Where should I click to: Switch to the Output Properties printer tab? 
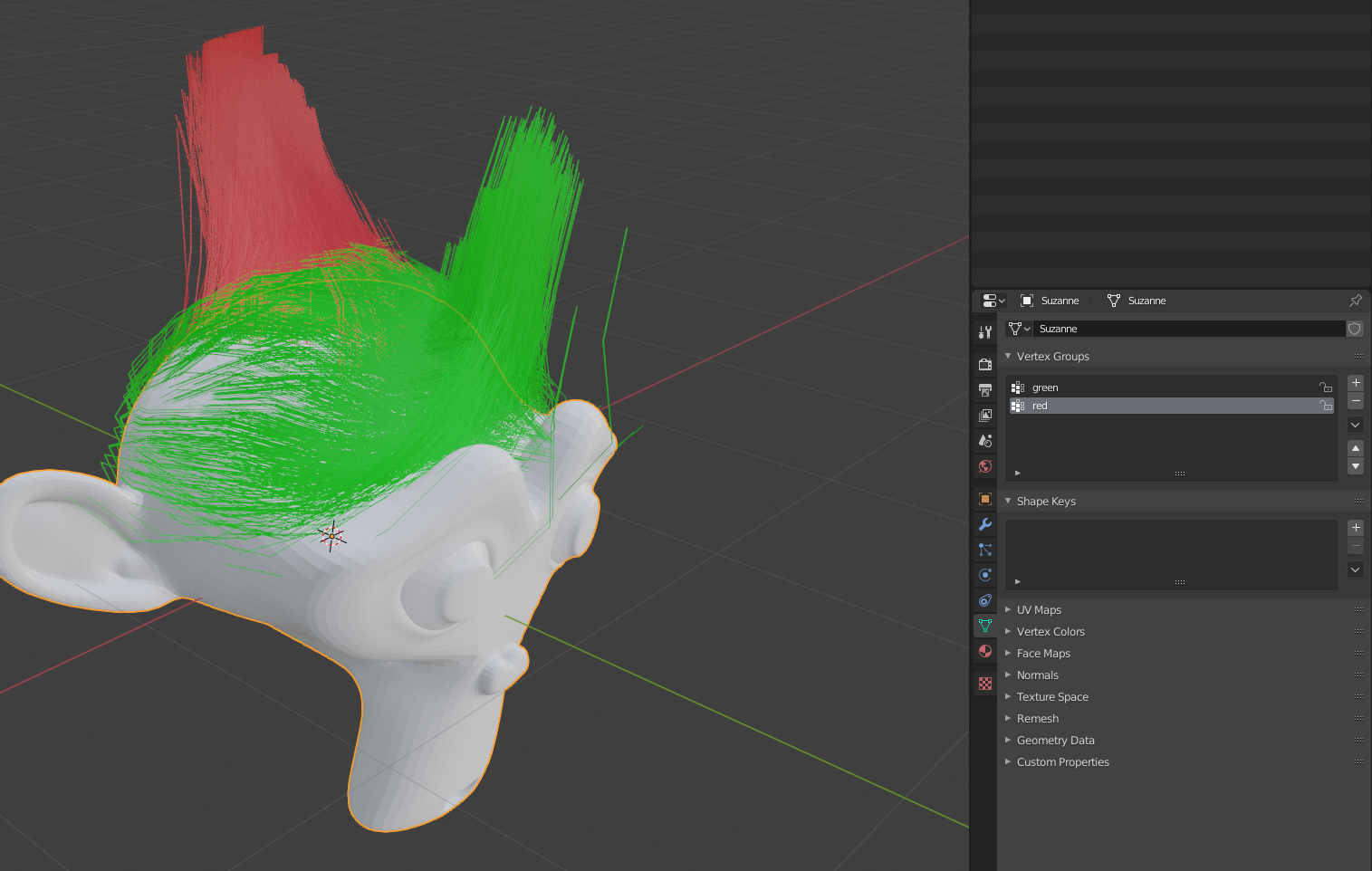click(984, 389)
